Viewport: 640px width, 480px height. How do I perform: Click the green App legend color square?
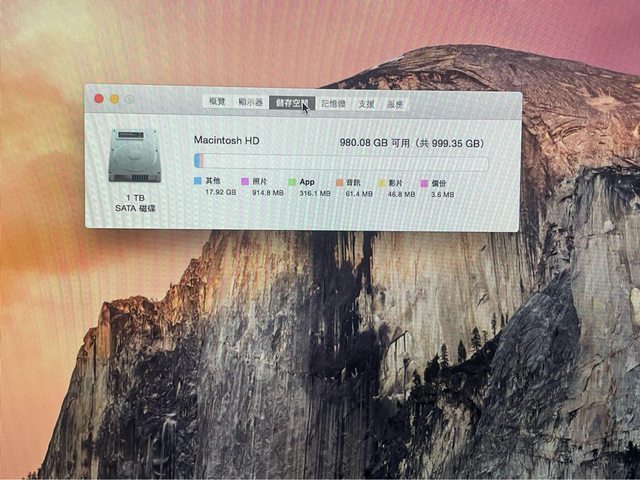292,182
